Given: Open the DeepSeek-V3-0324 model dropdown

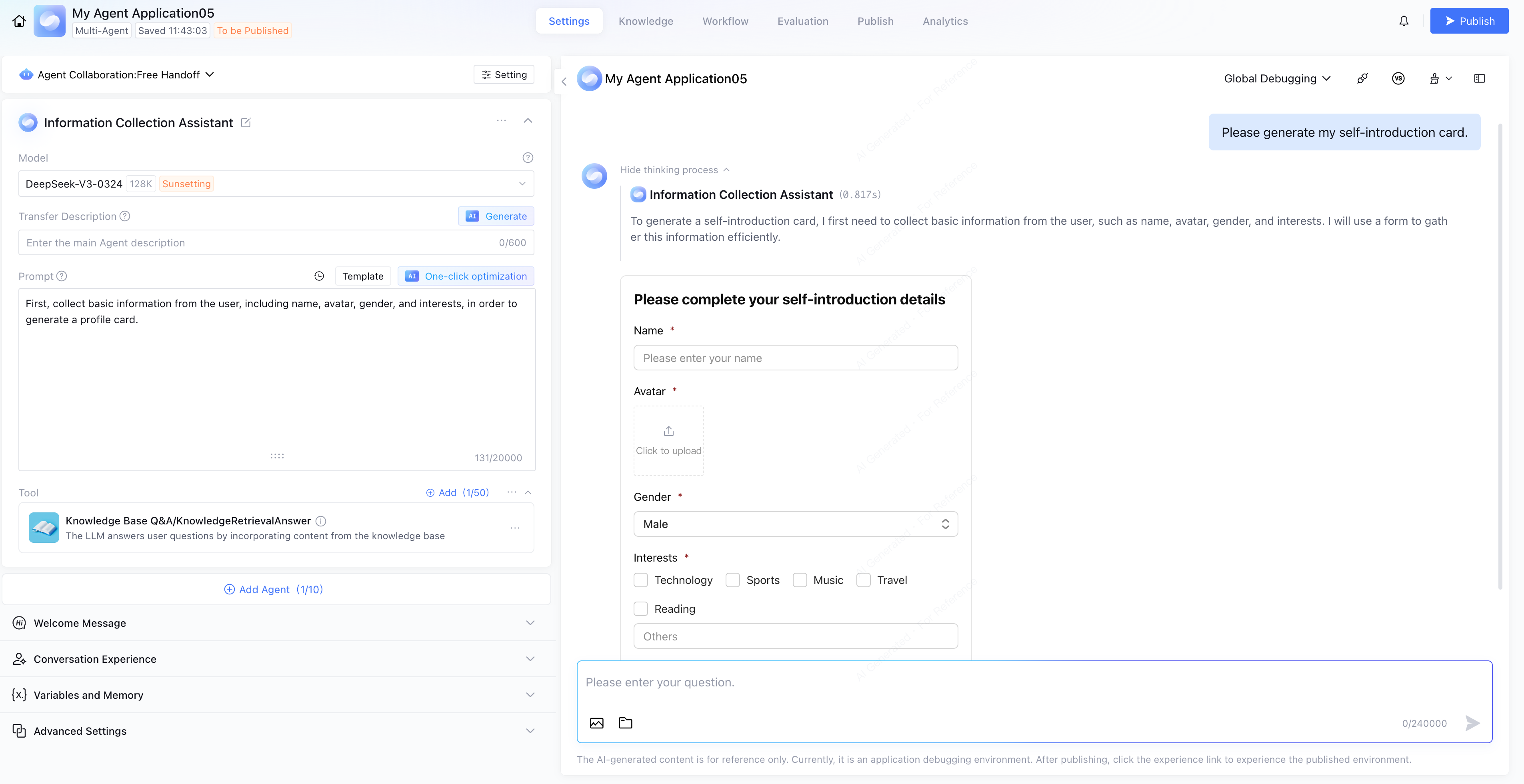Looking at the screenshot, I should [276, 184].
